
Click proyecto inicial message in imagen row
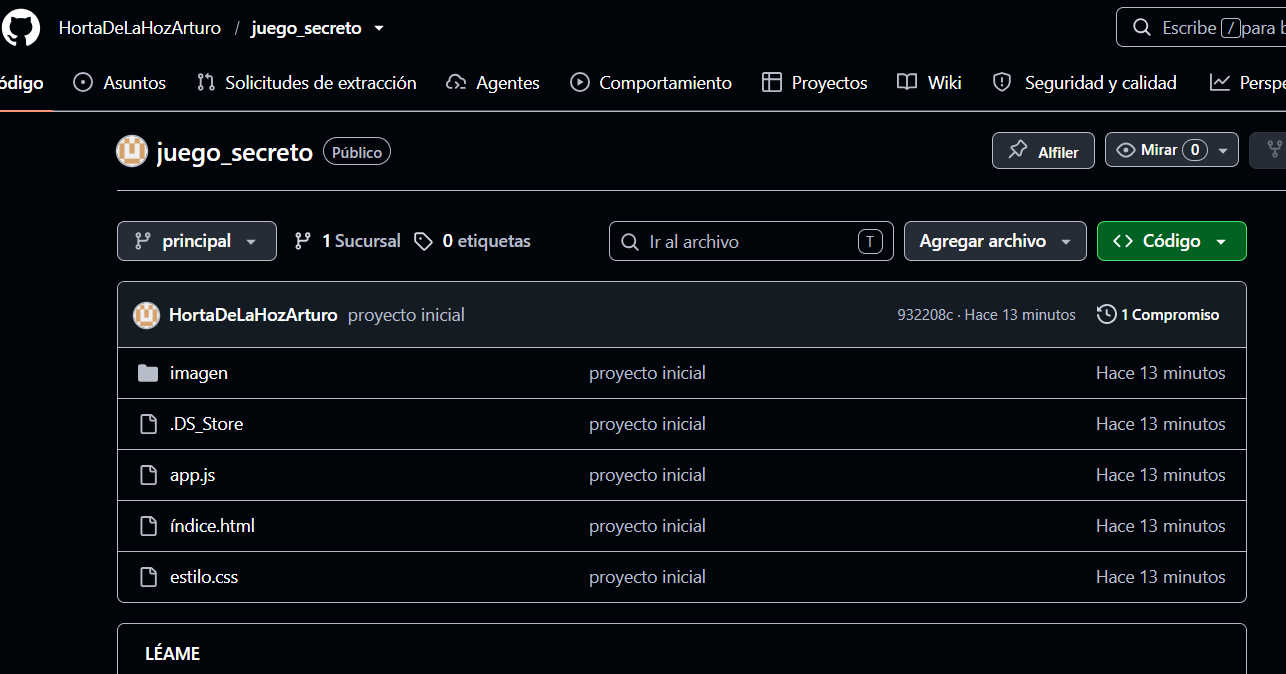click(647, 373)
